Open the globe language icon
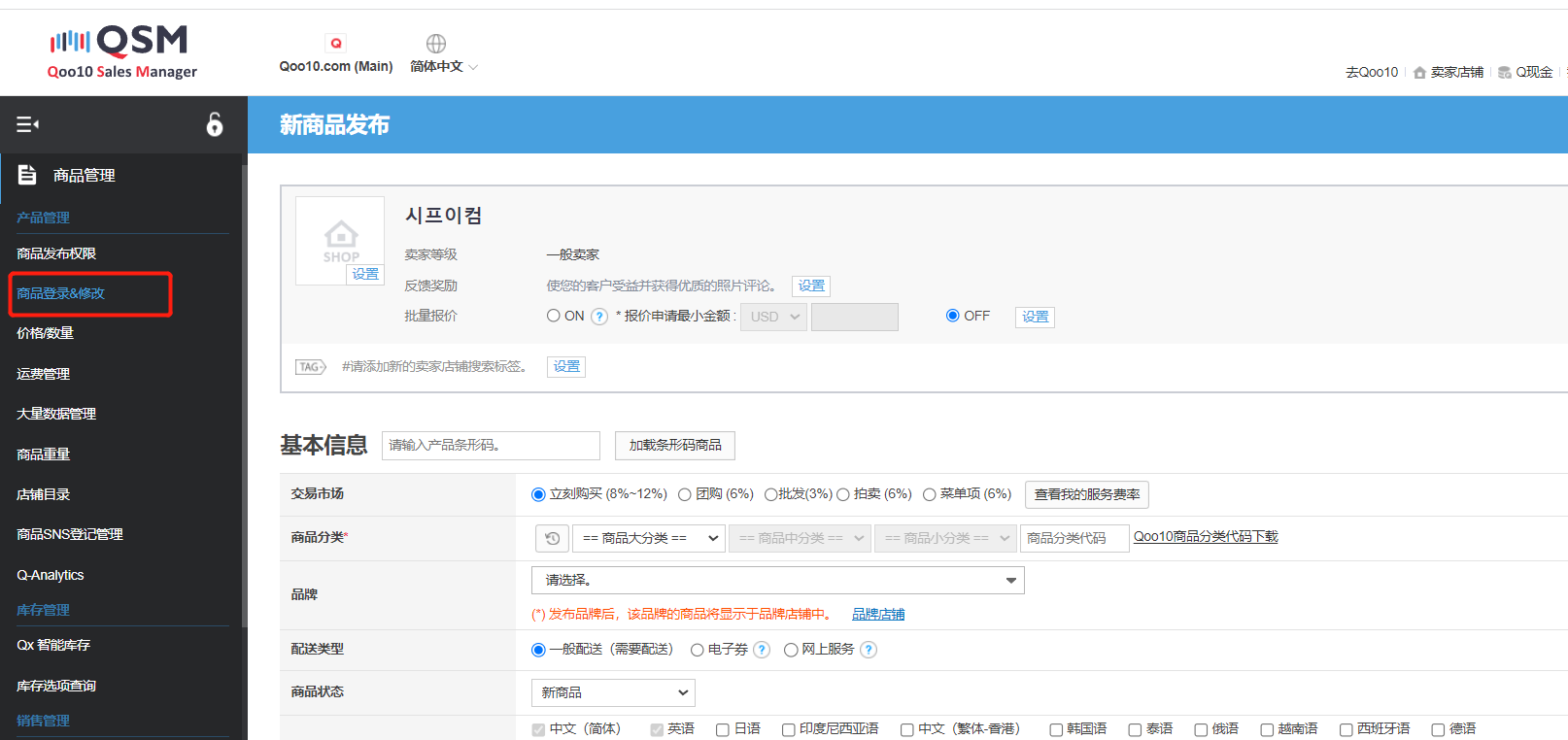The image size is (1568, 740). 436,44
